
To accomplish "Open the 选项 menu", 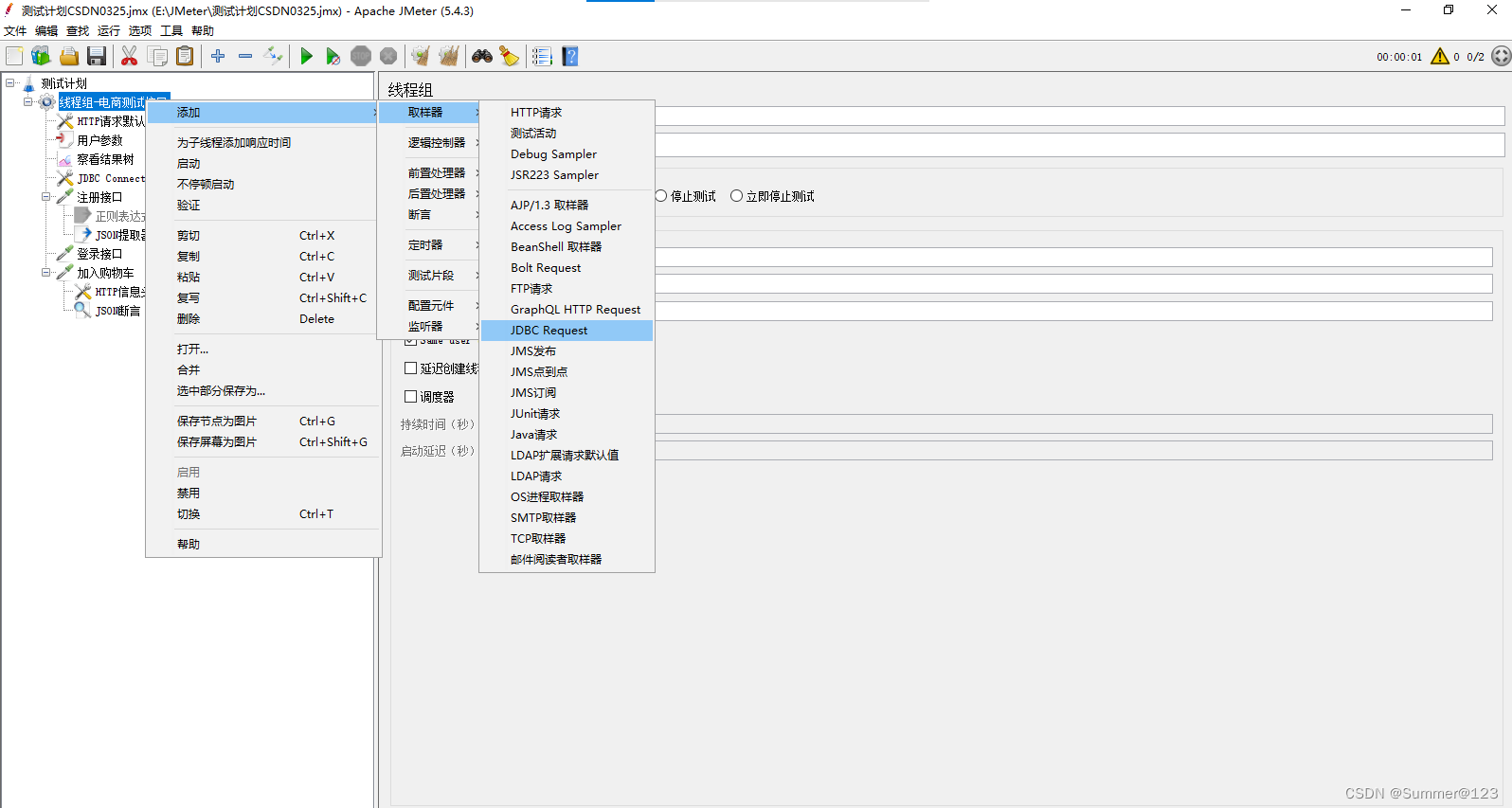I will 140,31.
